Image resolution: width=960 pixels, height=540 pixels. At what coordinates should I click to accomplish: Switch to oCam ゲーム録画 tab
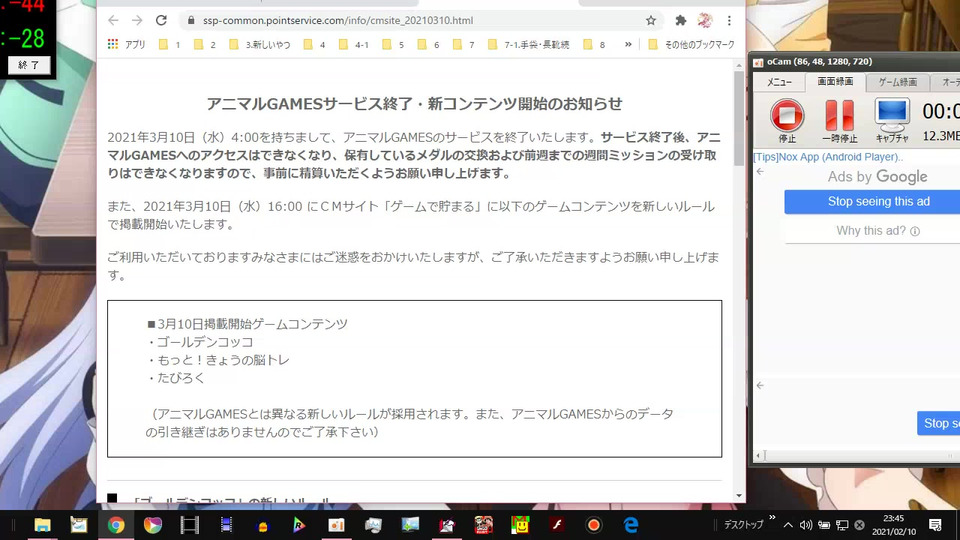(x=898, y=82)
